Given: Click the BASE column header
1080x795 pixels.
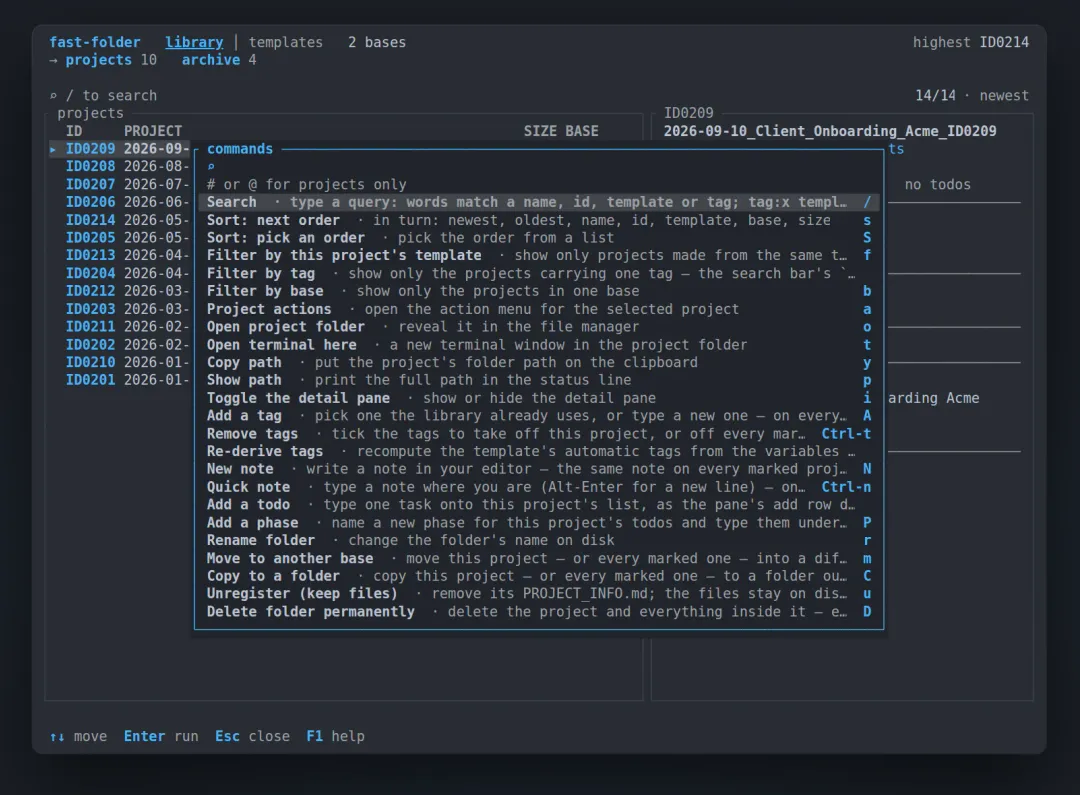Looking at the screenshot, I should (x=582, y=131).
